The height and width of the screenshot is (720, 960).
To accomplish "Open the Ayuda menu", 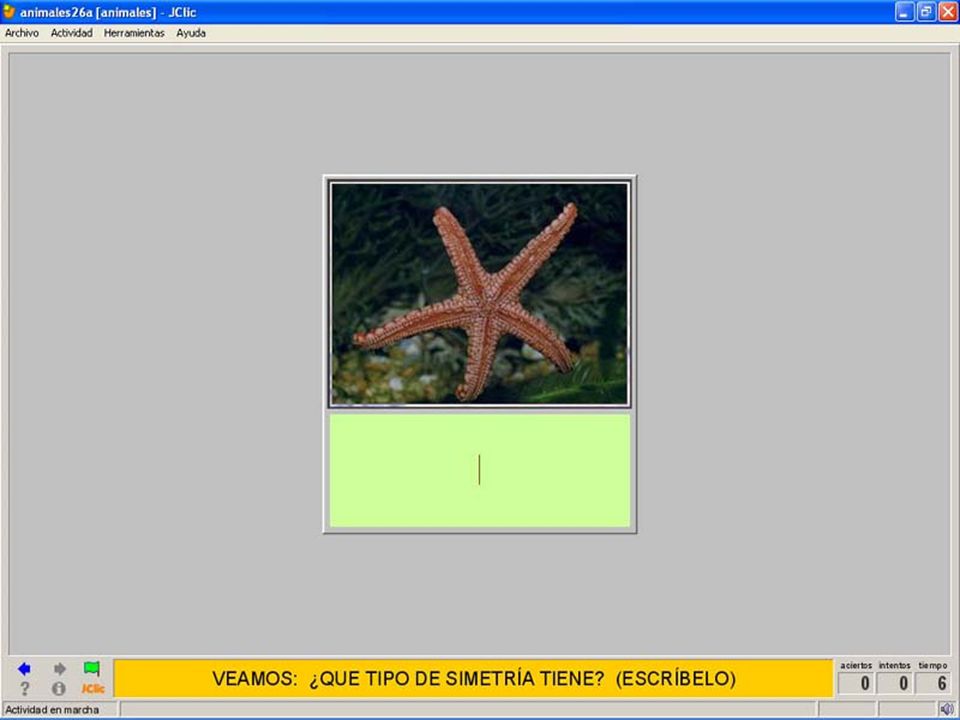I will click(191, 33).
